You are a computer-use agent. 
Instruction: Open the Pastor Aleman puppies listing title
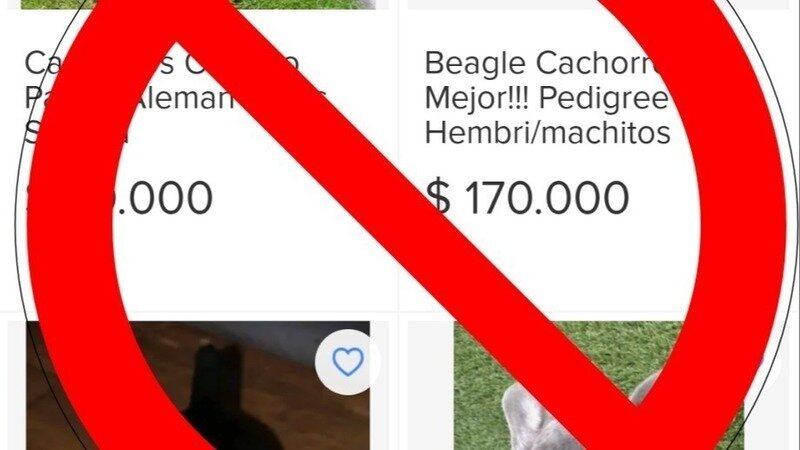[x=175, y=97]
